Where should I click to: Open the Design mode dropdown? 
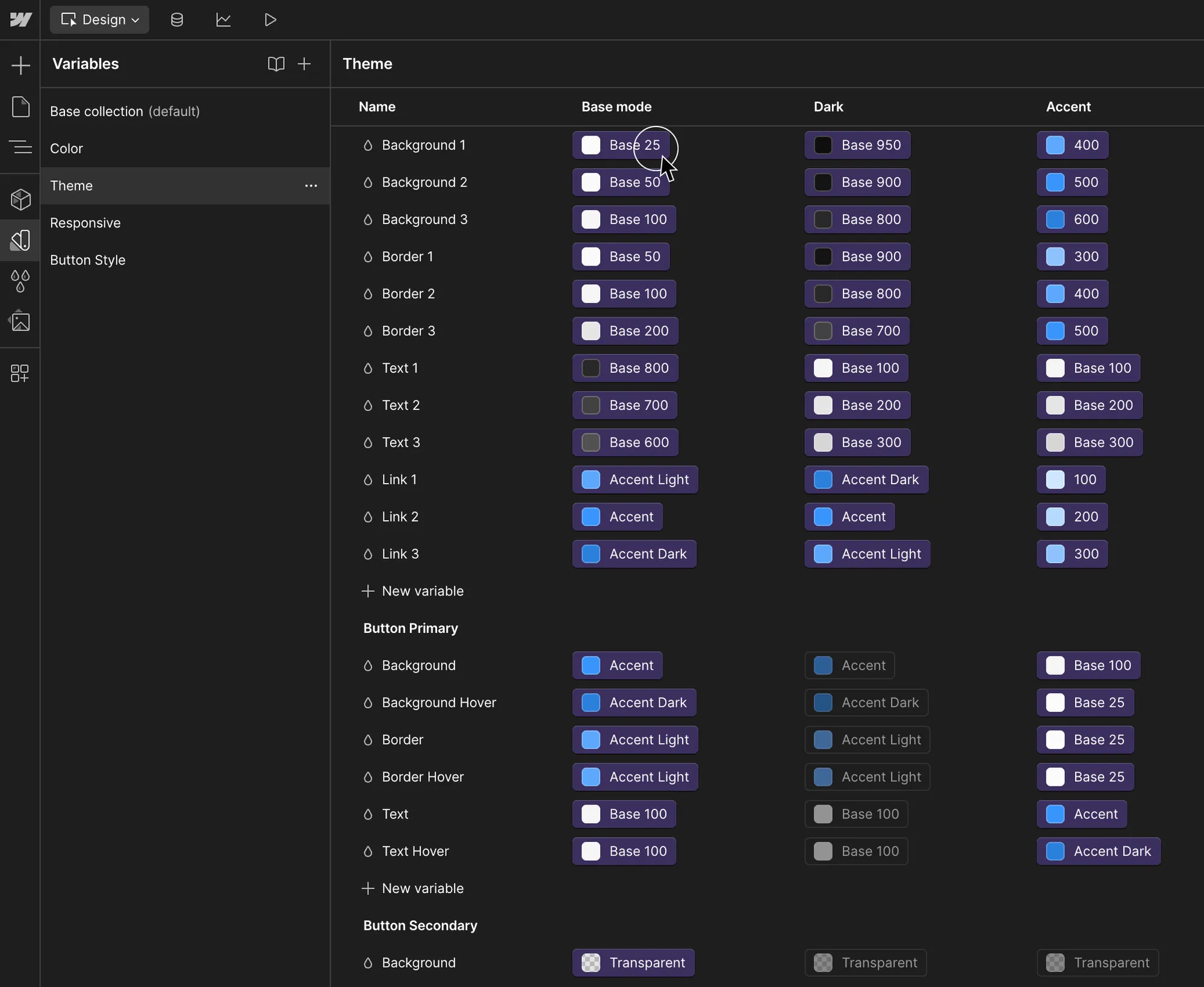tap(99, 19)
